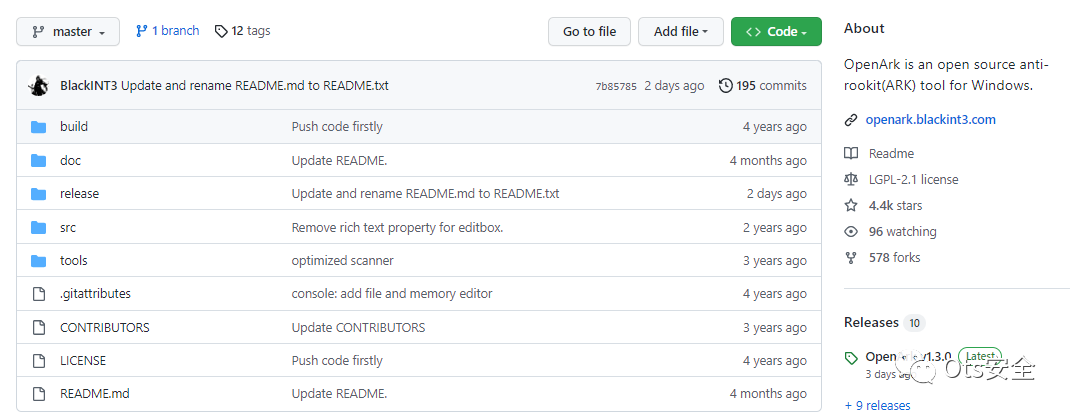1070x415 pixels.
Task: Open the Releases heading link
Action: pos(871,322)
